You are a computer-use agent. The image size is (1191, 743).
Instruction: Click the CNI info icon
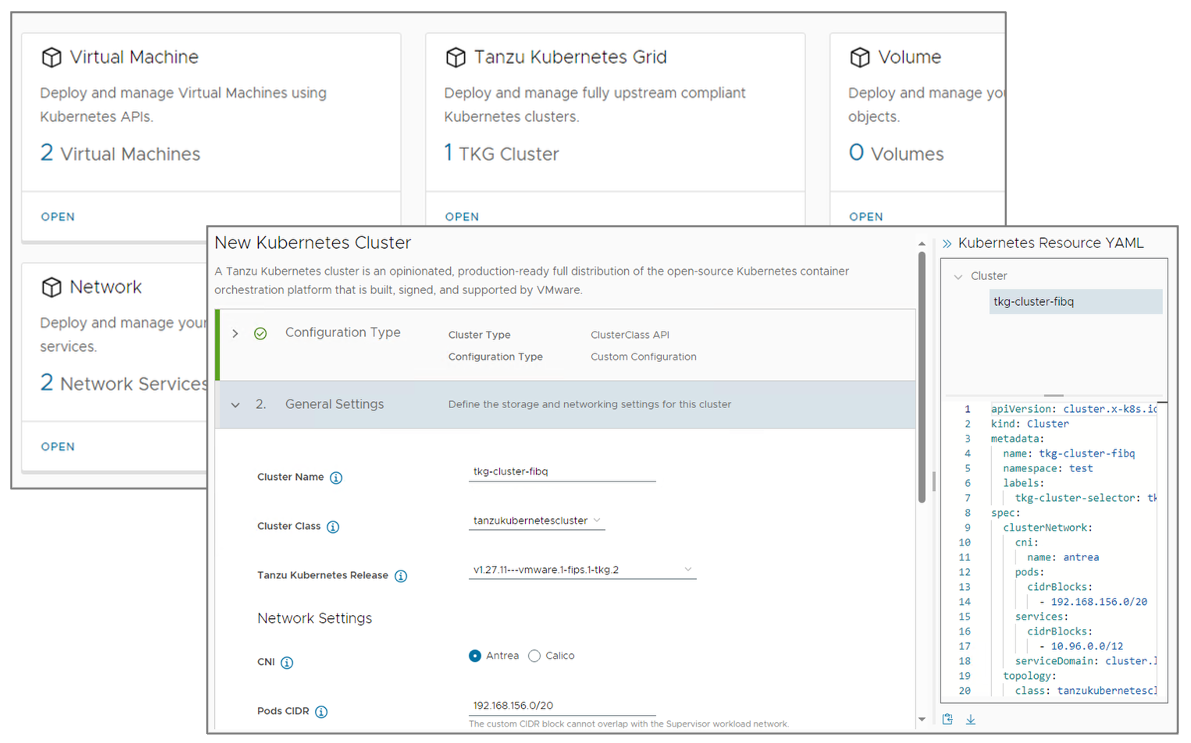click(287, 663)
